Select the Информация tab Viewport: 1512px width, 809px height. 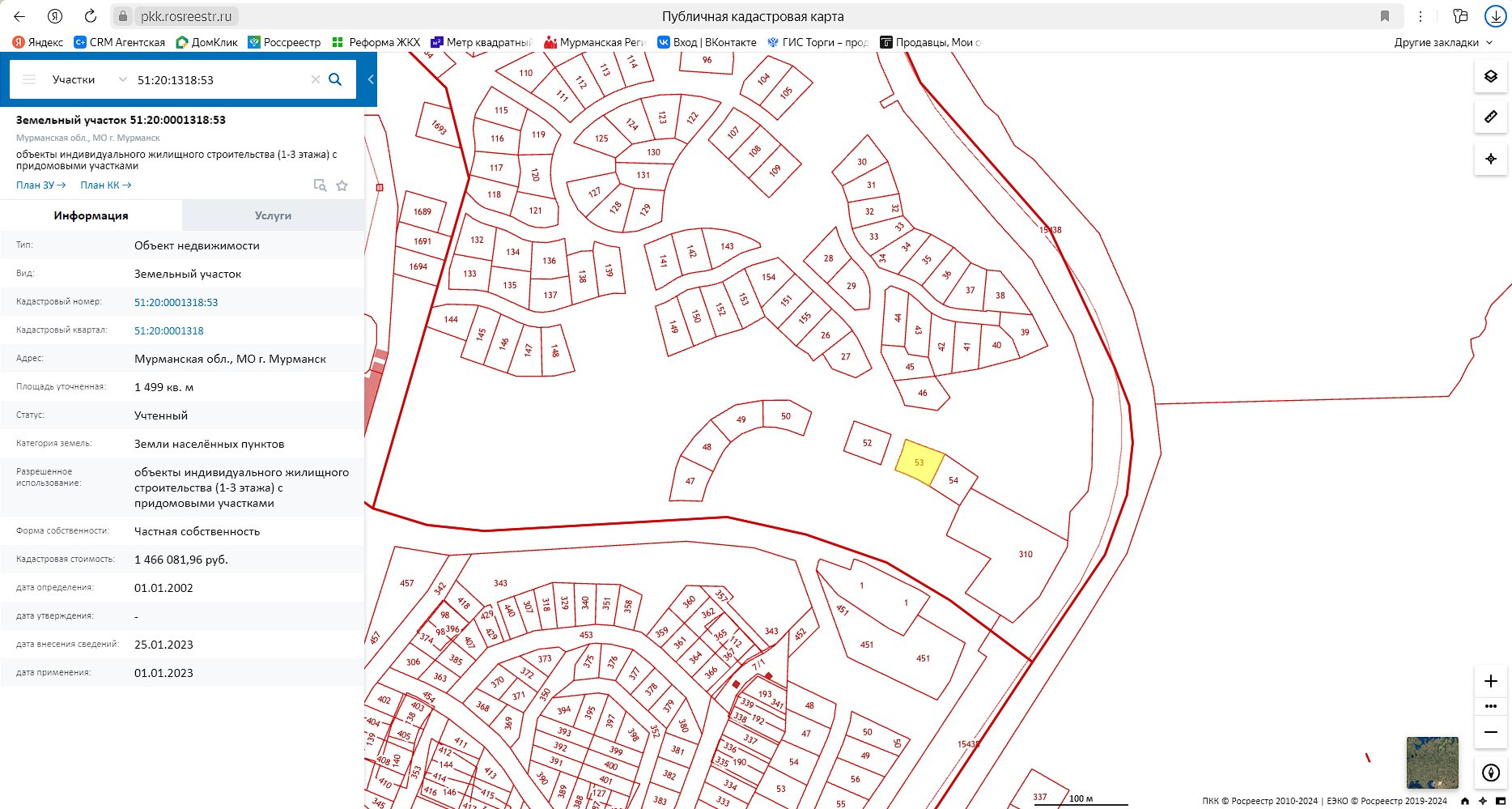click(91, 215)
